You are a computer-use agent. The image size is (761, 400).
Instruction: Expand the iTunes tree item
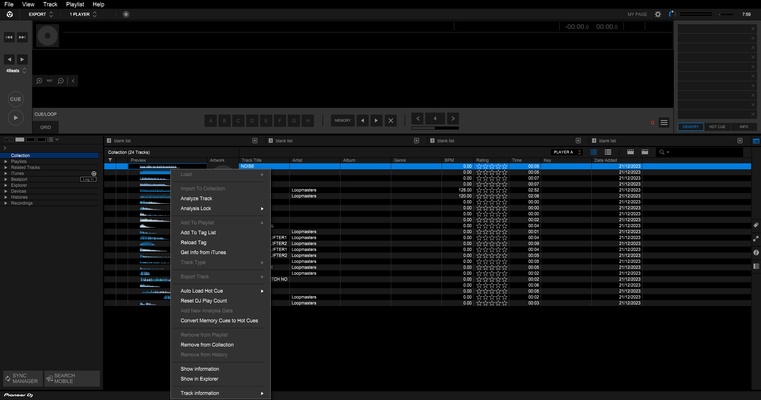[x=6, y=173]
